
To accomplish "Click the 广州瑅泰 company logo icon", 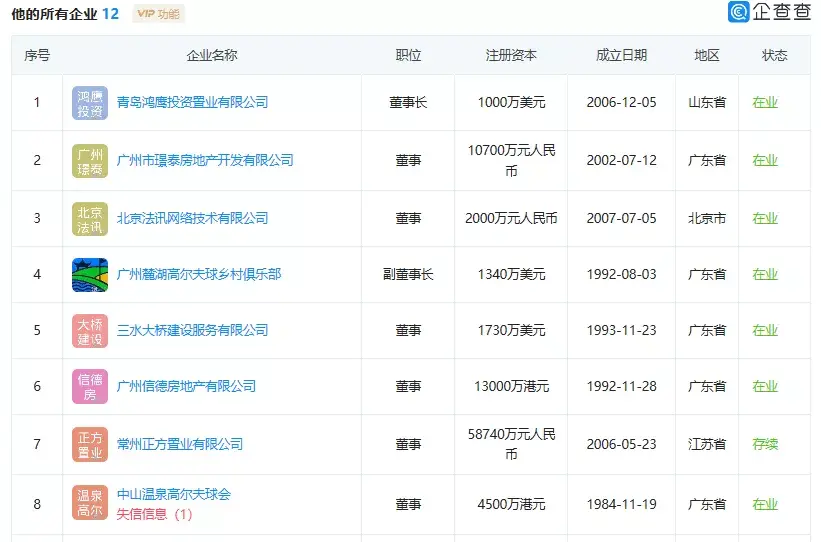I will tap(90, 161).
